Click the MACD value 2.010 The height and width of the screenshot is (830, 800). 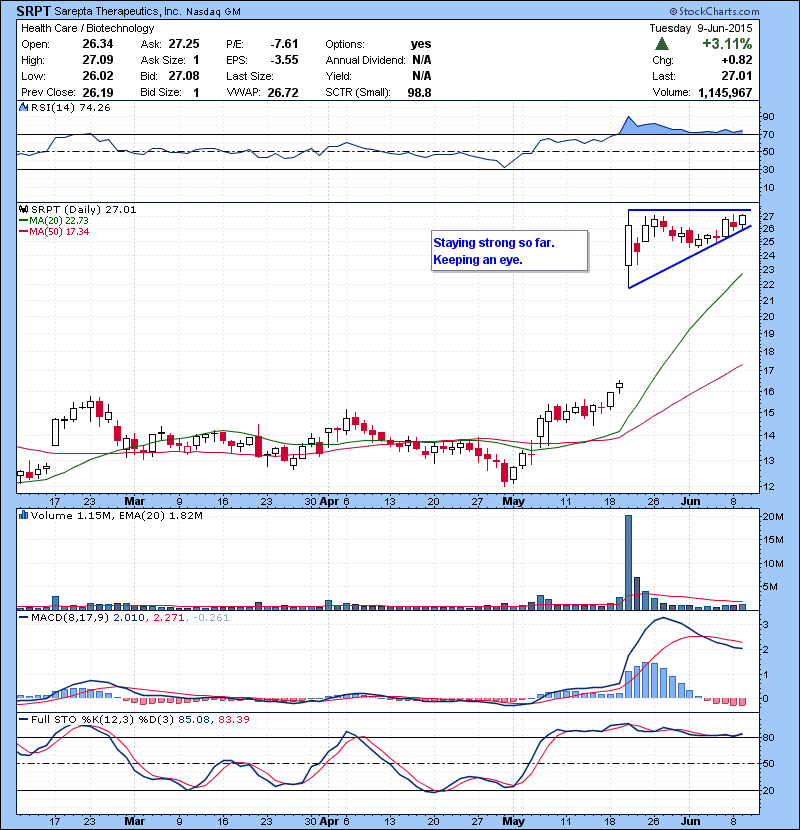click(129, 617)
